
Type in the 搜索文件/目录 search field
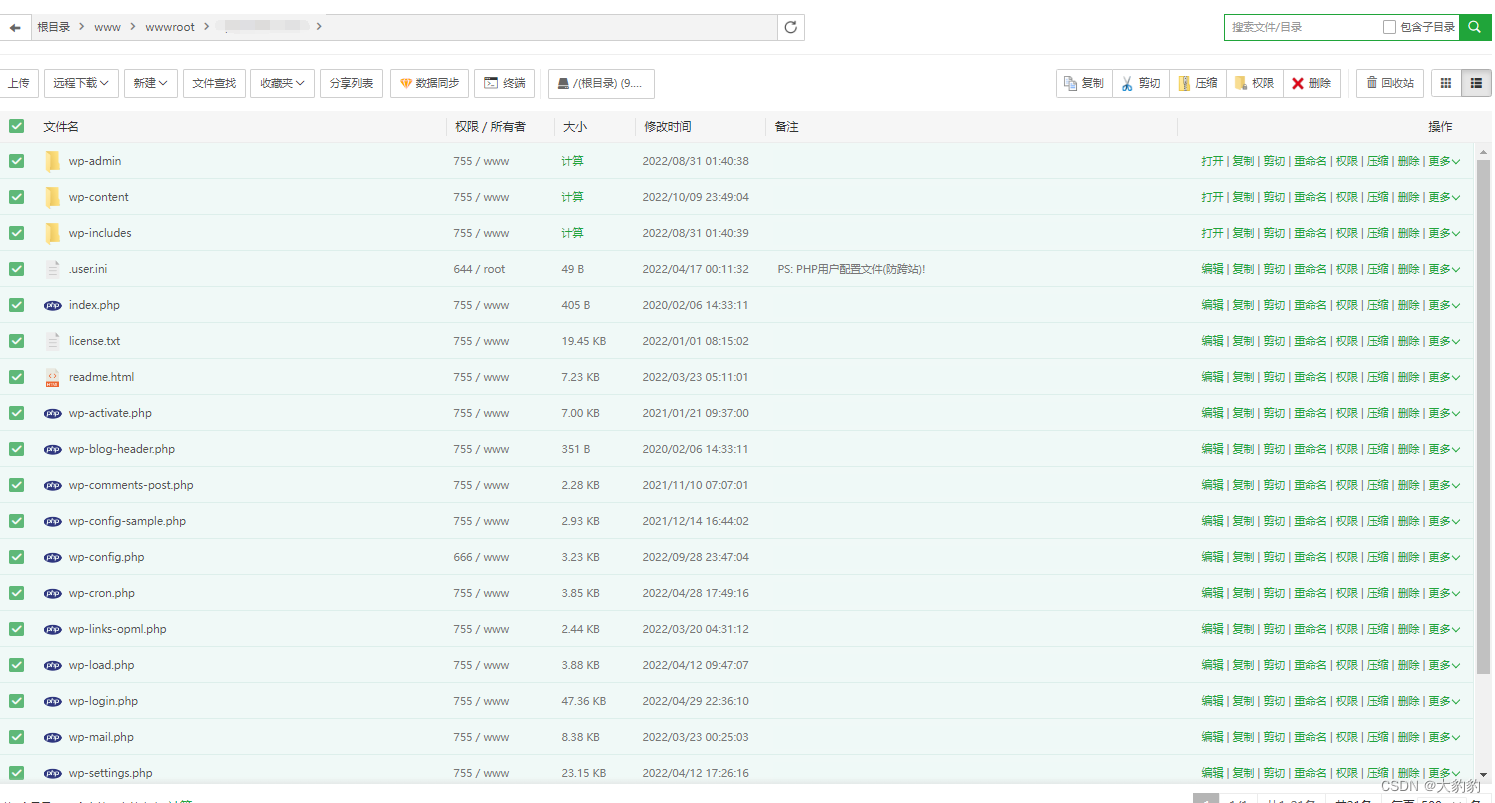pos(1300,28)
